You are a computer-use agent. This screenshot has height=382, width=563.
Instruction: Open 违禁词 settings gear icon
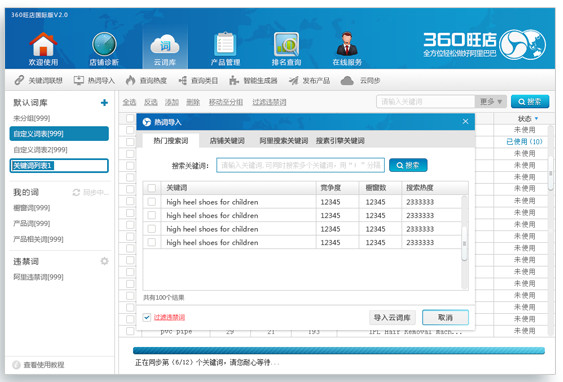point(104,261)
